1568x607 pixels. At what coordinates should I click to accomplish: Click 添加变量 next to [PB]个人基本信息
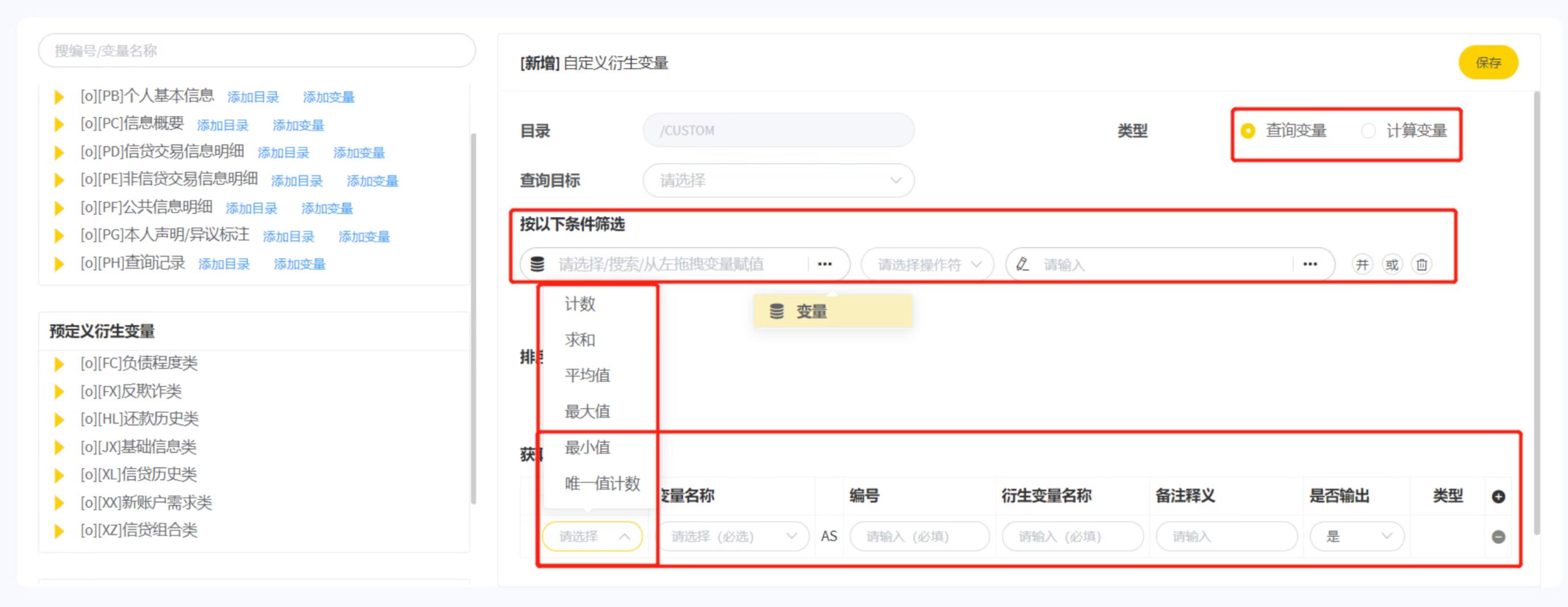[328, 98]
